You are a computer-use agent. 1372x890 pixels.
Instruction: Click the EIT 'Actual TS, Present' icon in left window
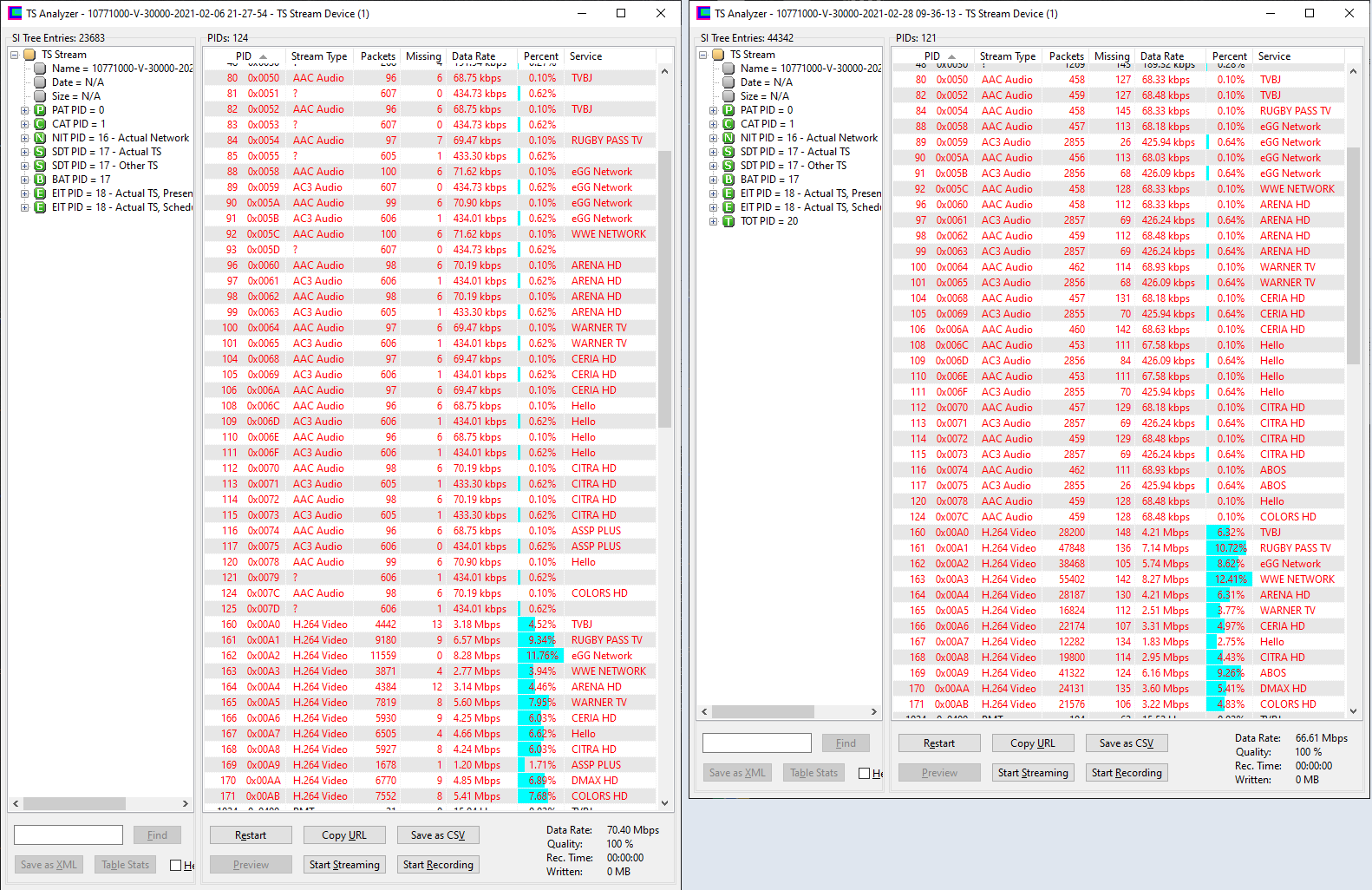pyautogui.click(x=40, y=193)
